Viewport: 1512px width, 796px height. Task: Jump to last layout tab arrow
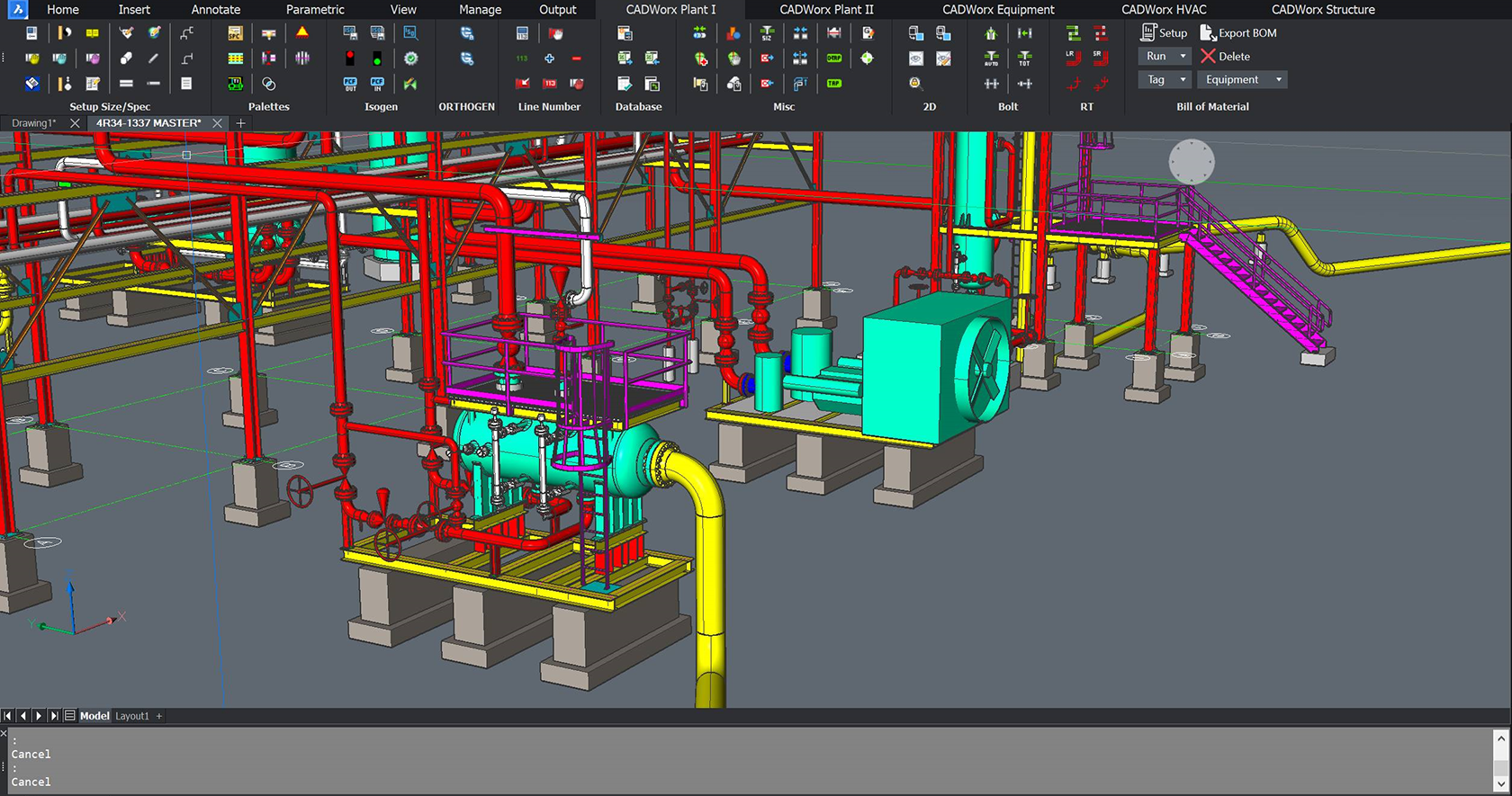click(x=54, y=716)
